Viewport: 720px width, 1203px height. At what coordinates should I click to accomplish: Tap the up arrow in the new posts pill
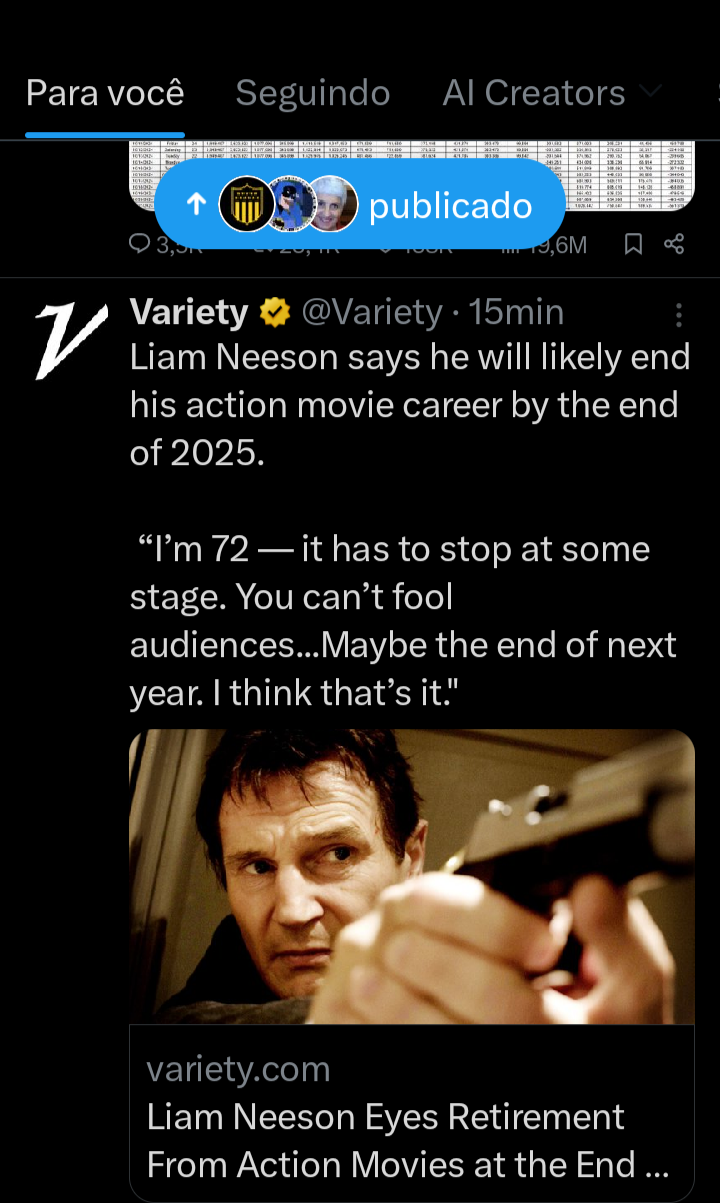click(197, 205)
